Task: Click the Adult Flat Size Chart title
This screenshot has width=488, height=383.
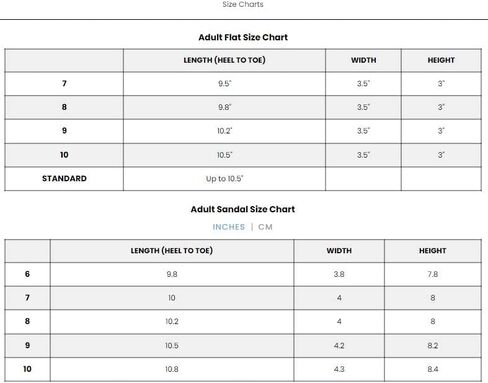Action: click(243, 37)
